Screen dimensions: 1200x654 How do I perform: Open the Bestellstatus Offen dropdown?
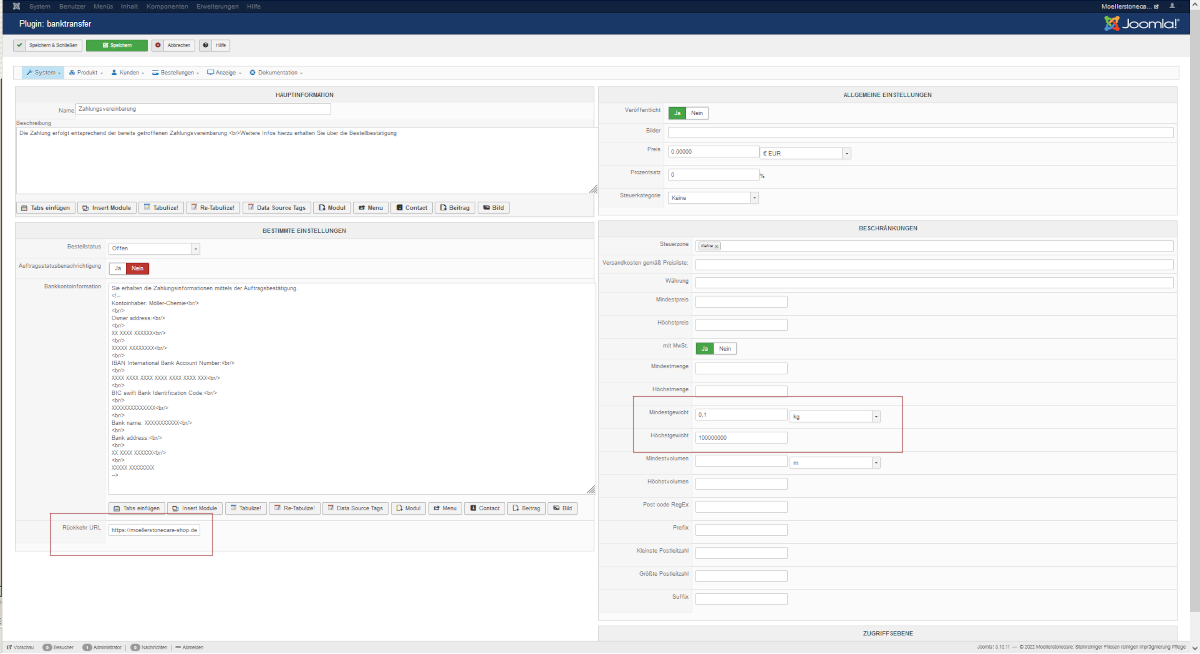154,248
